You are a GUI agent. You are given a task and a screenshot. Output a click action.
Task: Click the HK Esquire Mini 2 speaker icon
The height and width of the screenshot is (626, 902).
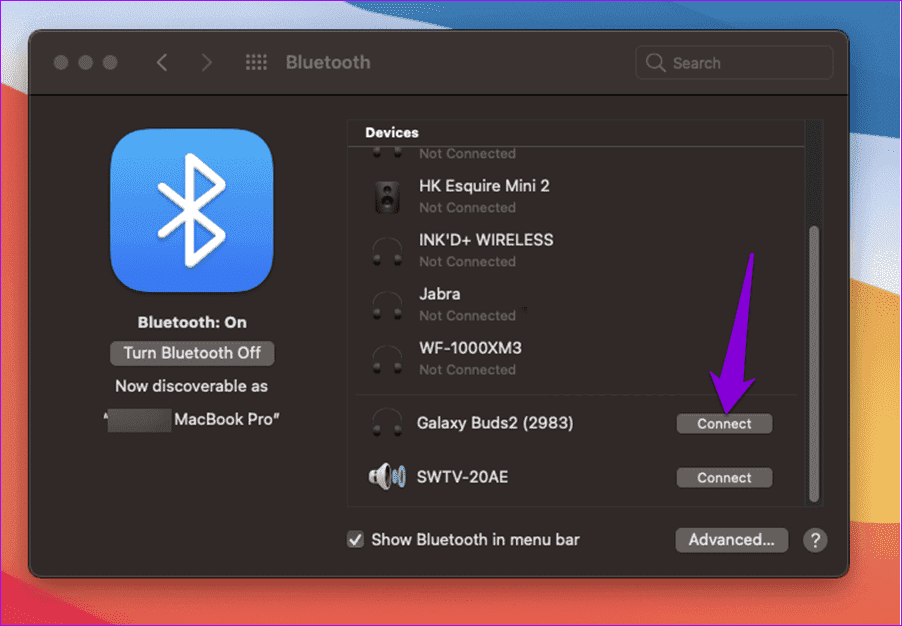(x=387, y=196)
